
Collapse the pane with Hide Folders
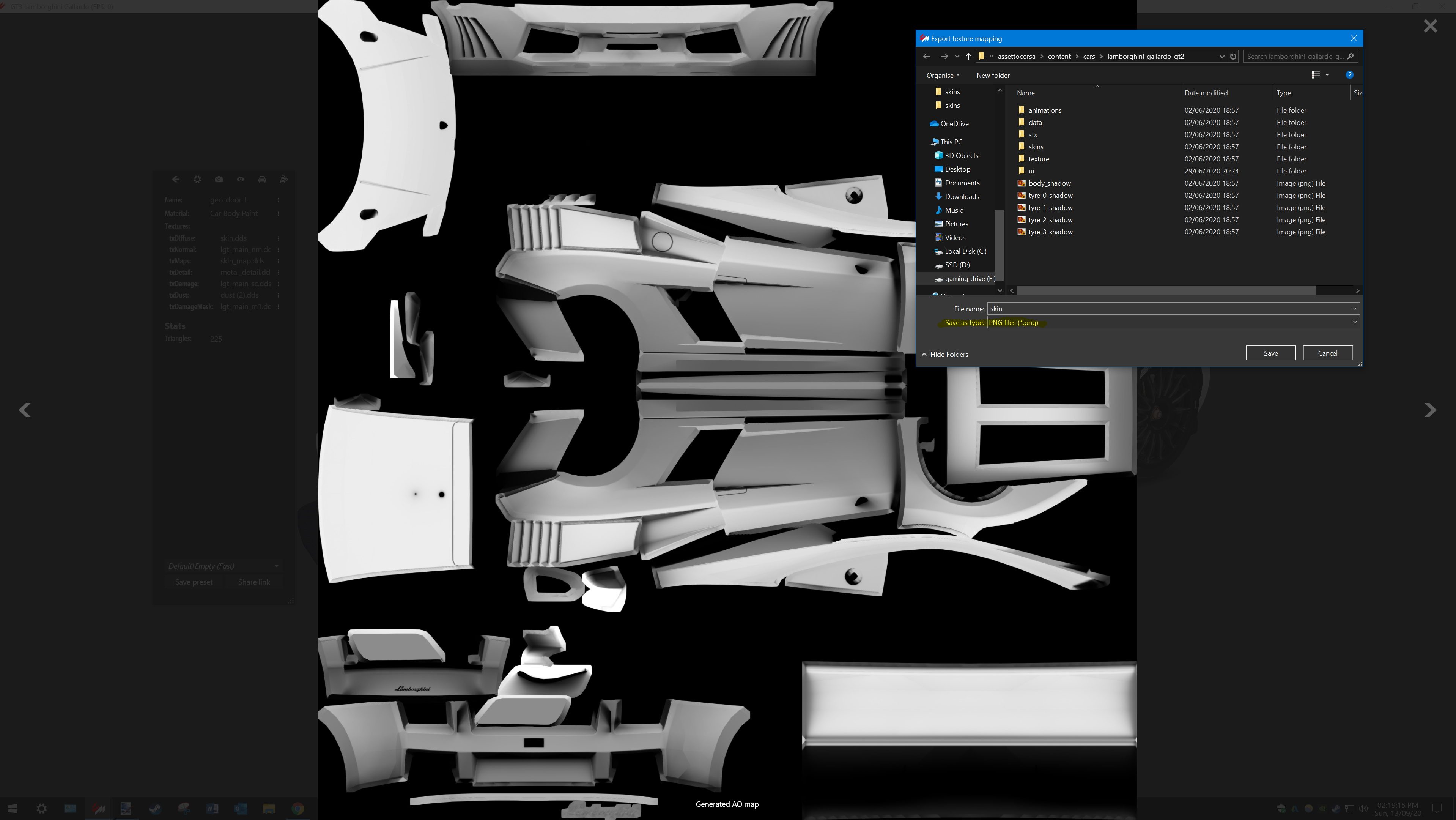coord(944,355)
